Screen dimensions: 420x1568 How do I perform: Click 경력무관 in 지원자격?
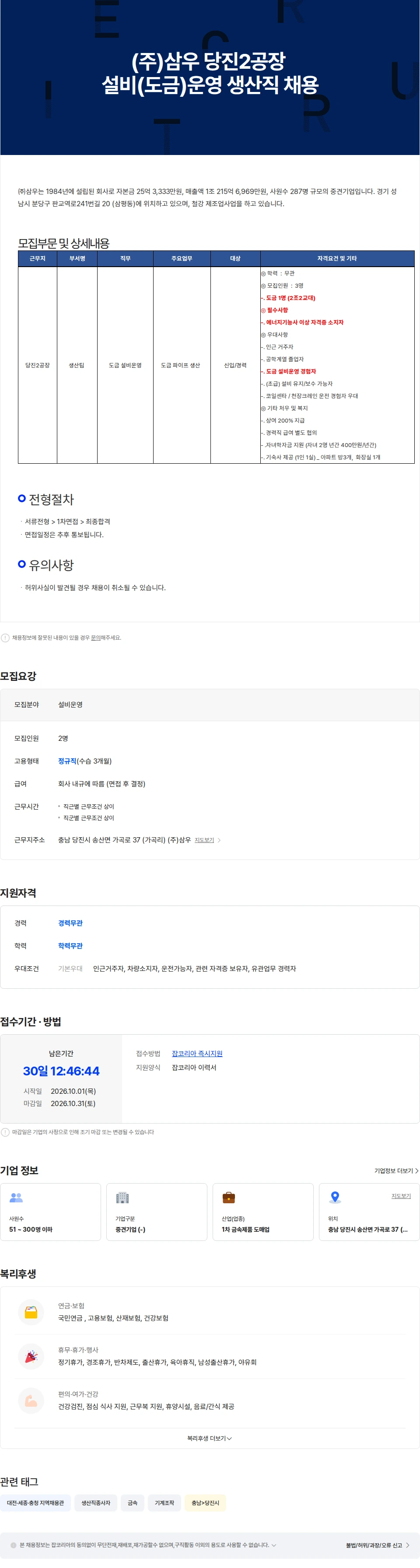coord(70,923)
